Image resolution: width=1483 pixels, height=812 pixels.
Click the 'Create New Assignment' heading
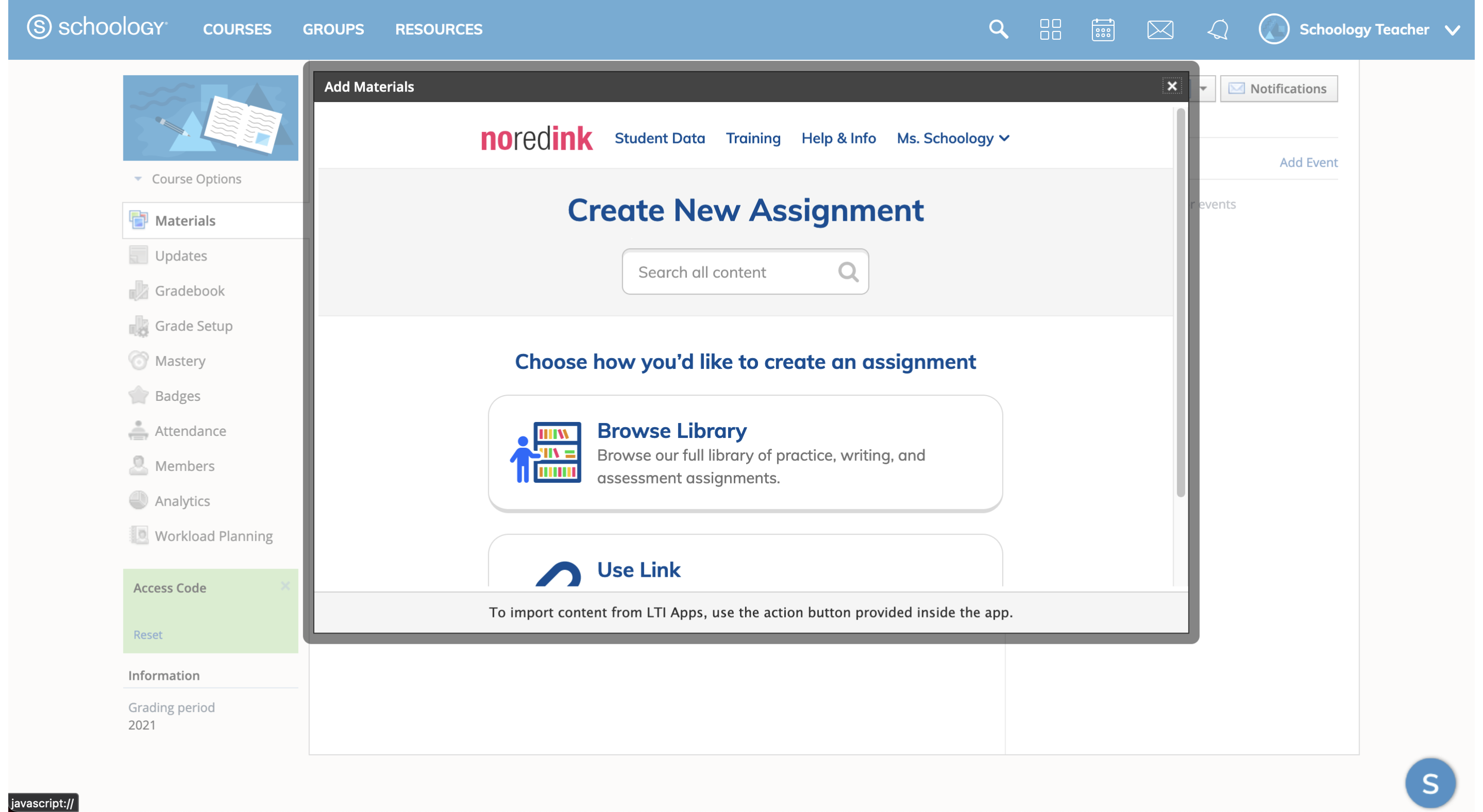[745, 209]
